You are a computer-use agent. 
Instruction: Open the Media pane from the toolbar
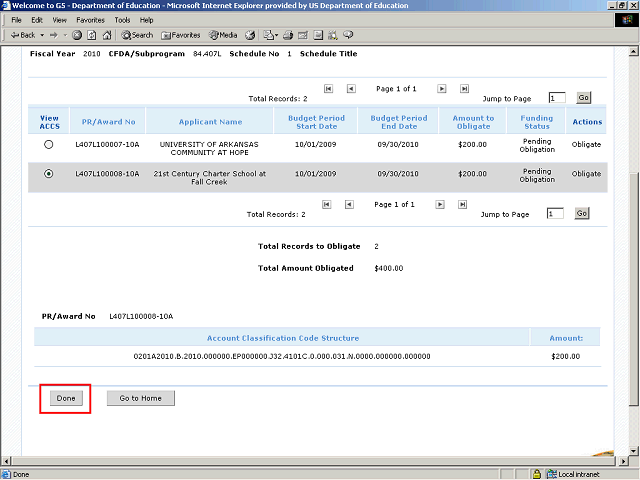pos(222,35)
